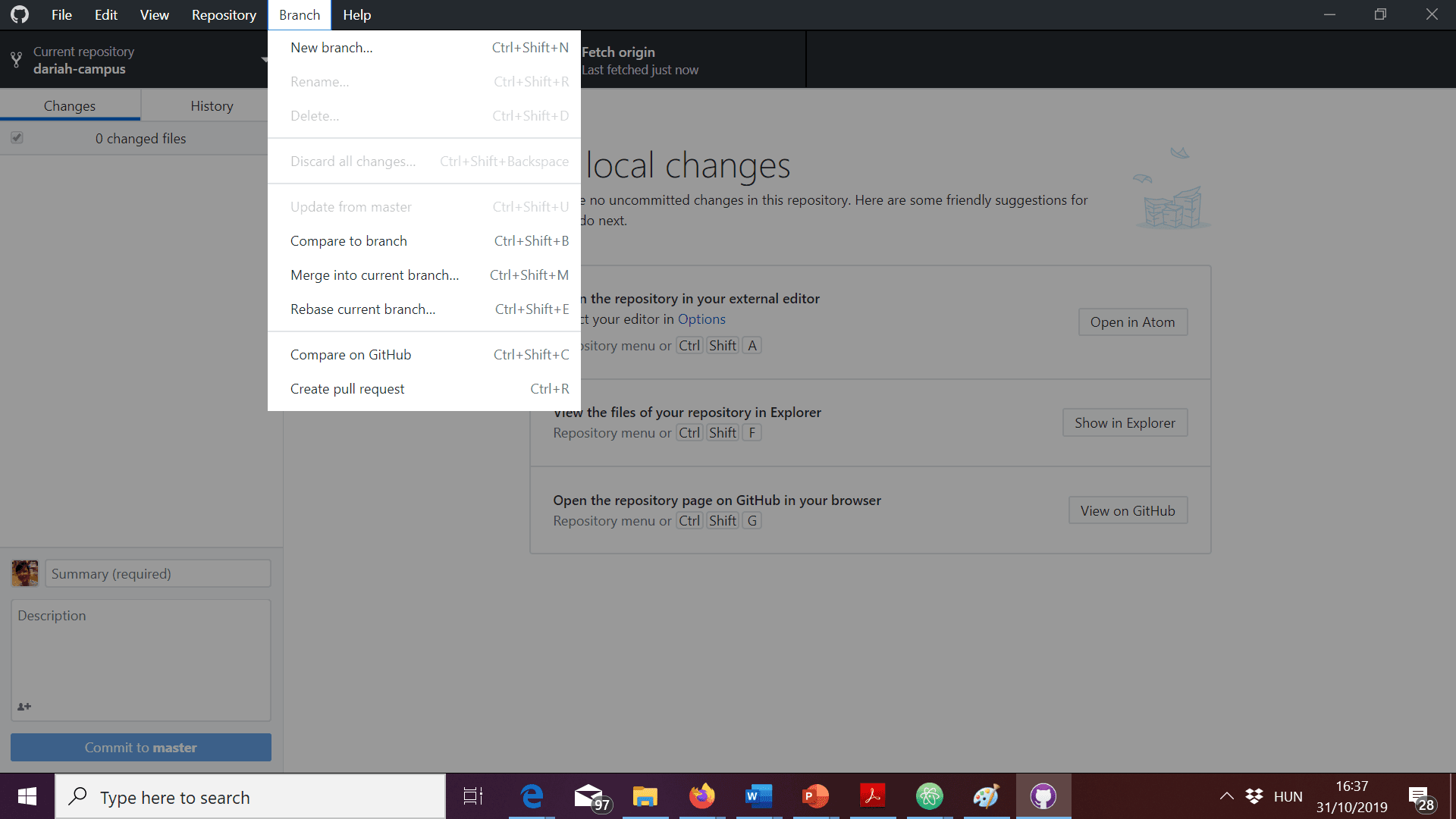Toggle the changed files checkbox
Screen dimensions: 1456x819
coord(17,138)
